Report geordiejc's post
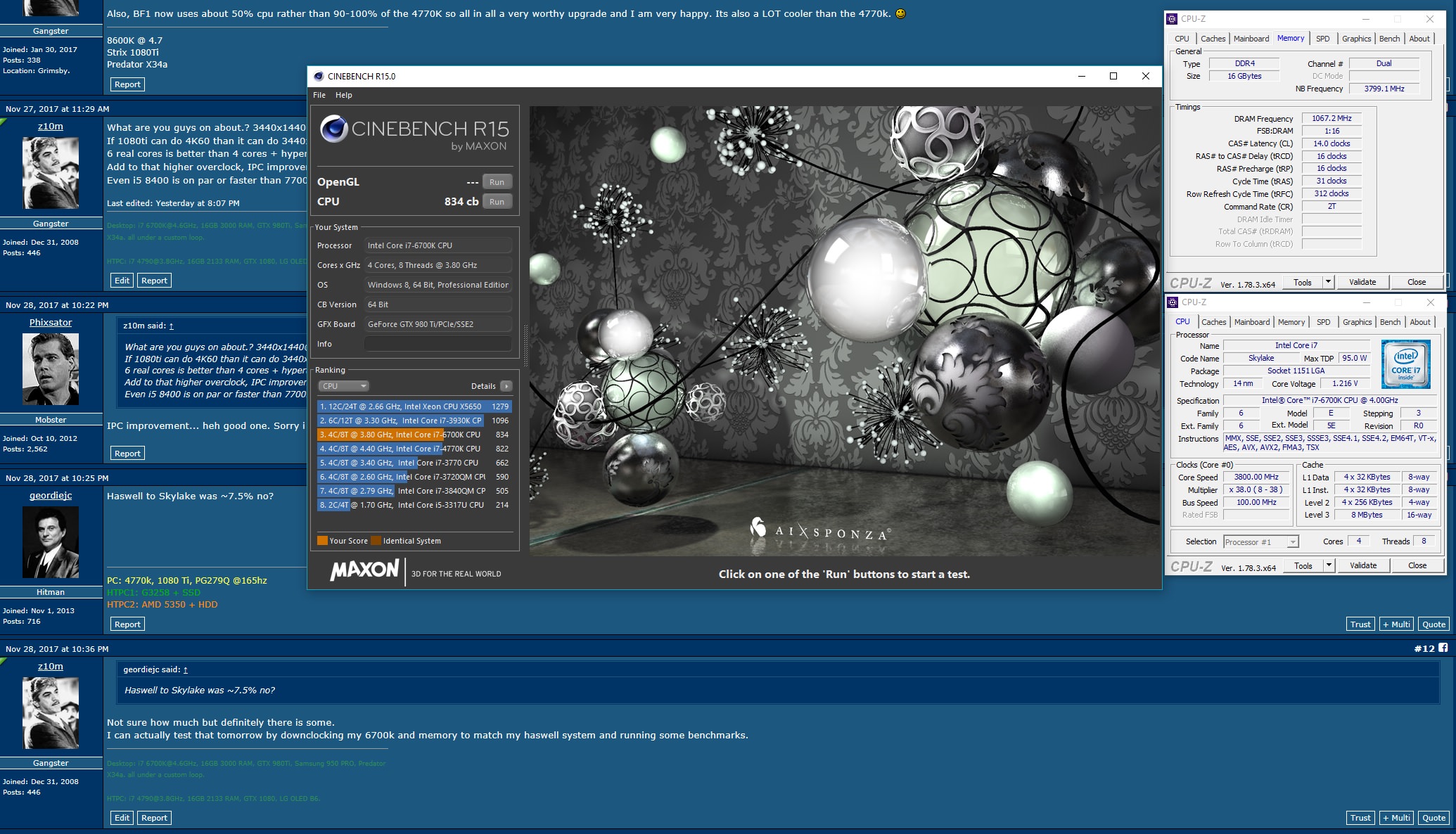Screen dimensions: 1456x834 click(127, 624)
